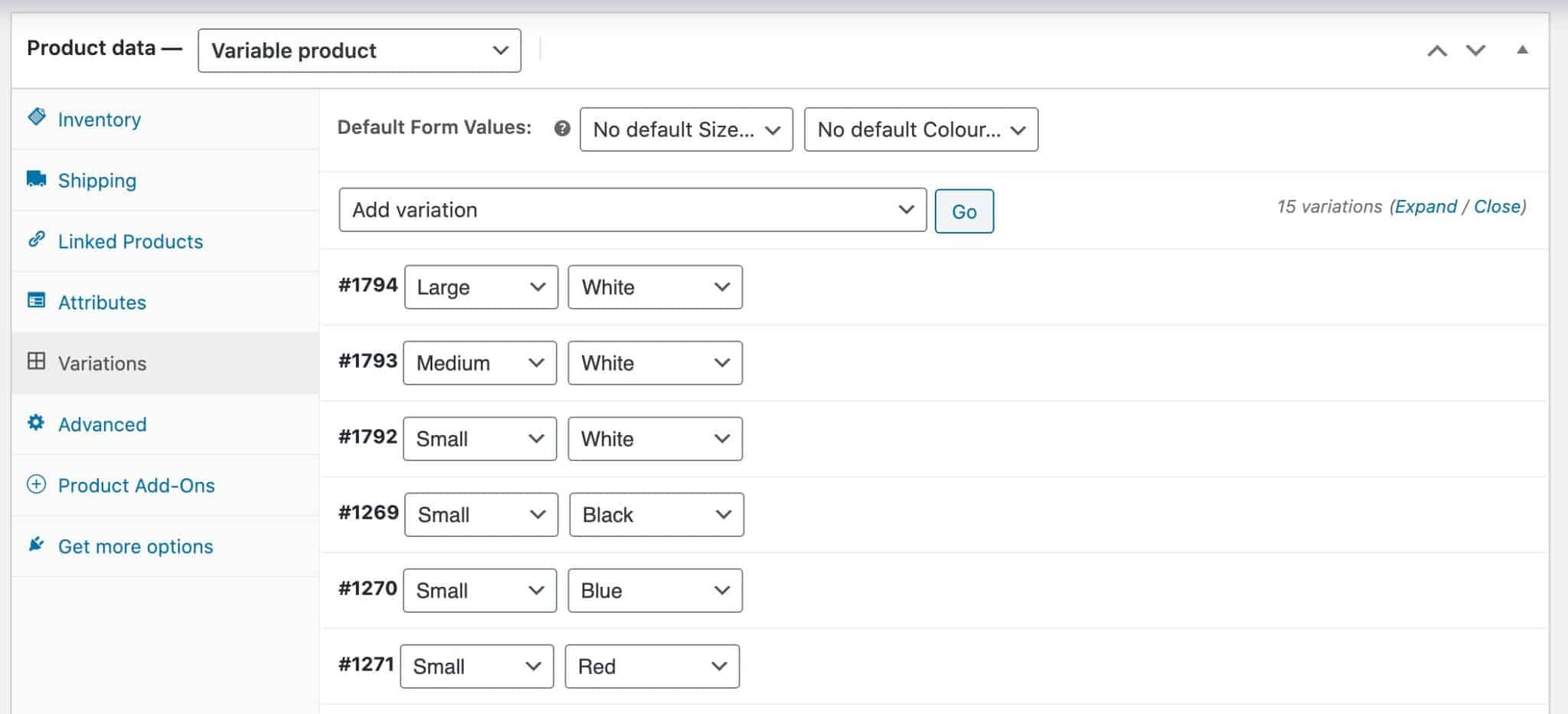Click the Get more options plug icon
The width and height of the screenshot is (1568, 714).
coord(36,545)
